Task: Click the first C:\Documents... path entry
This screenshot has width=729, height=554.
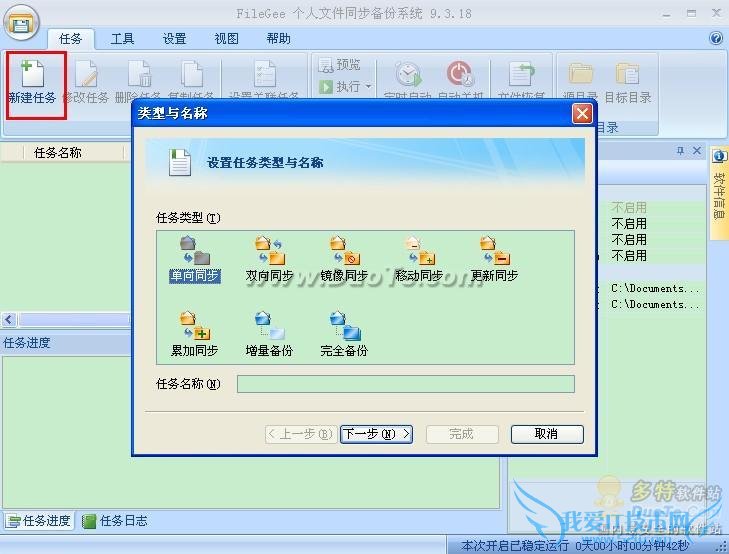Action: (655, 289)
